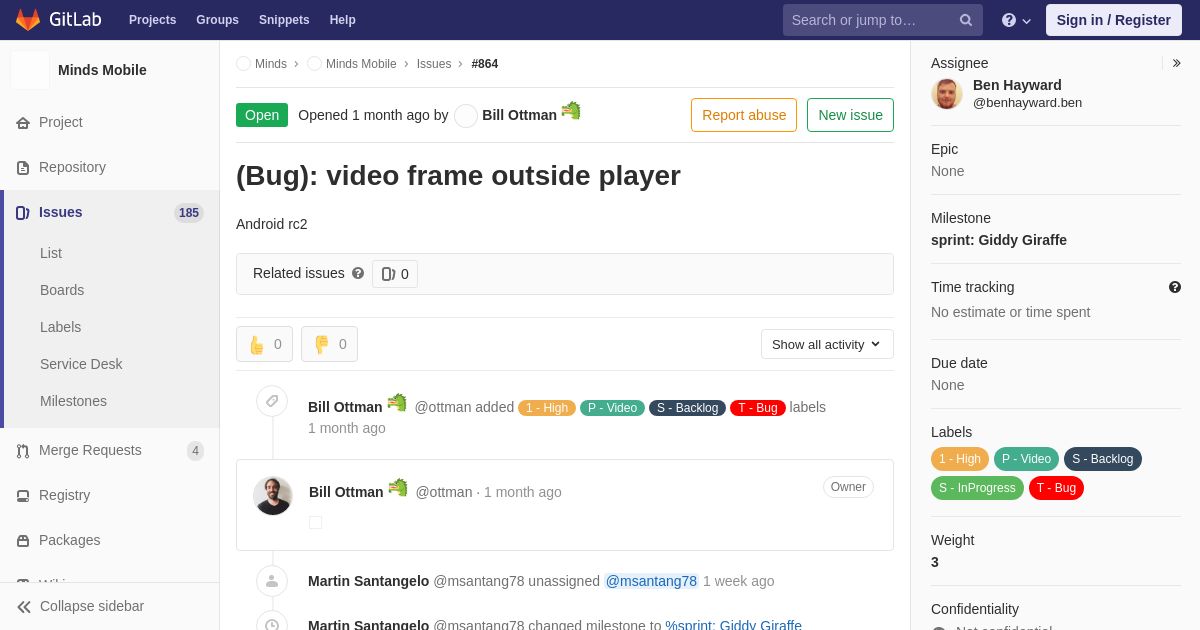Click the GitLab fox logo

click(28, 20)
